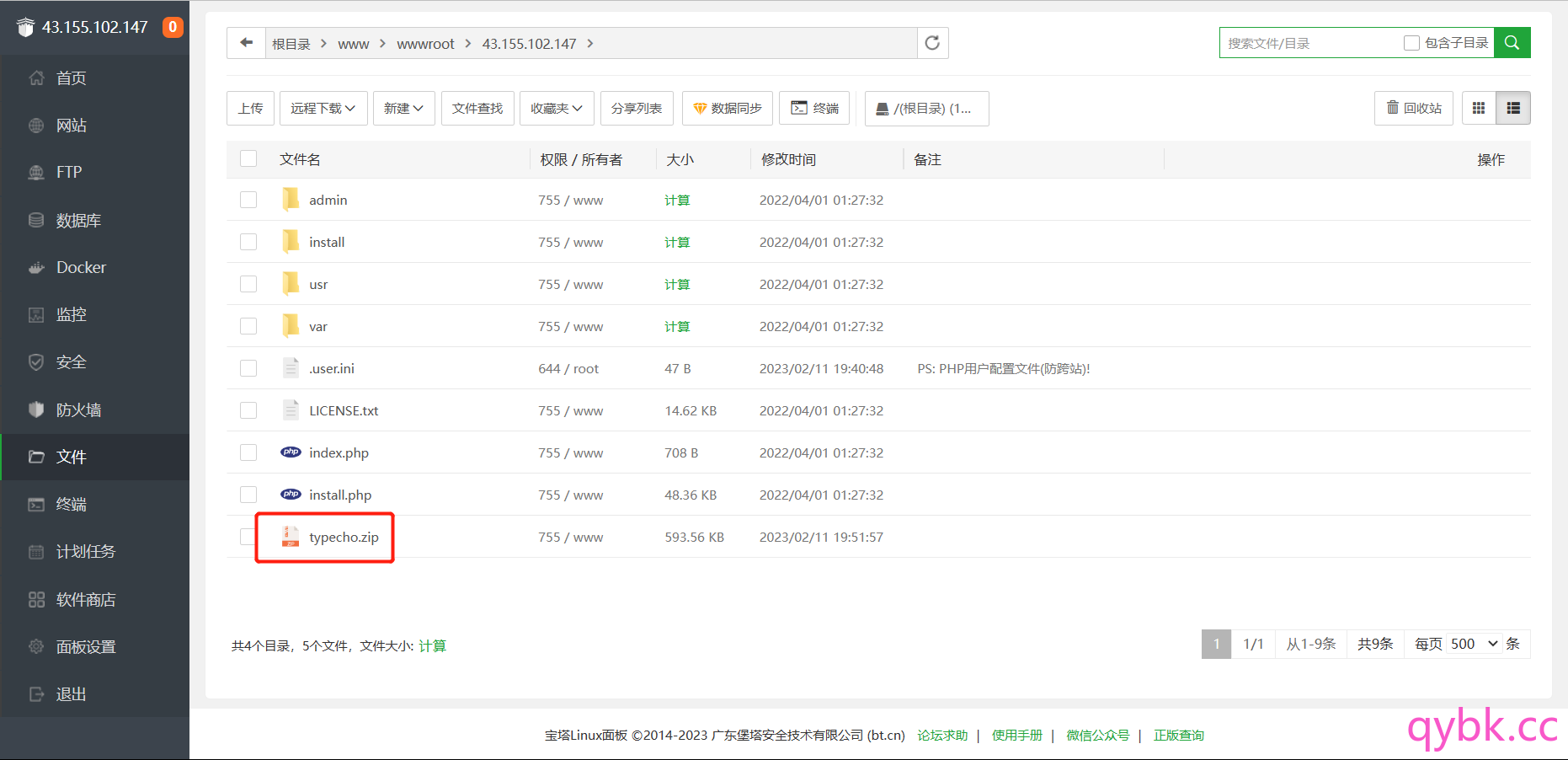This screenshot has width=1568, height=760.
Task: Click chevron after www in path
Action: (x=382, y=43)
